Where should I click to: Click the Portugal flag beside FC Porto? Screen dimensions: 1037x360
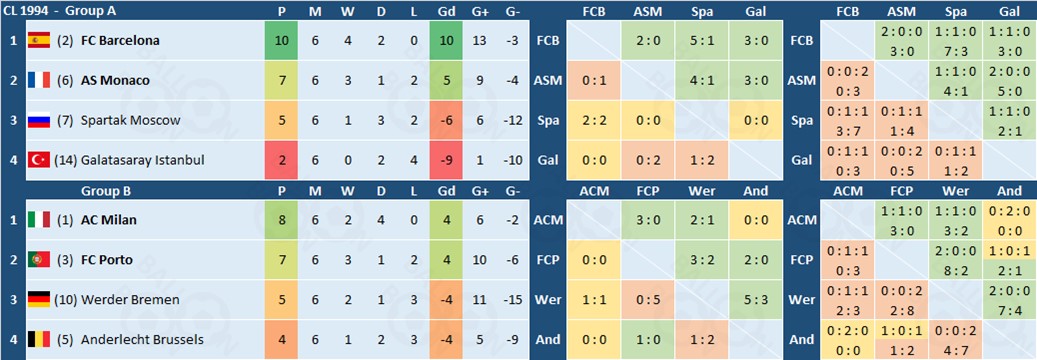(39, 260)
